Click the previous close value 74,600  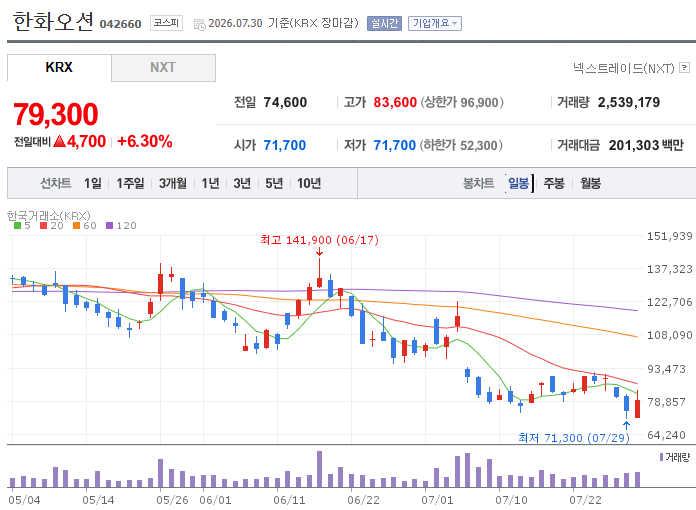click(285, 103)
